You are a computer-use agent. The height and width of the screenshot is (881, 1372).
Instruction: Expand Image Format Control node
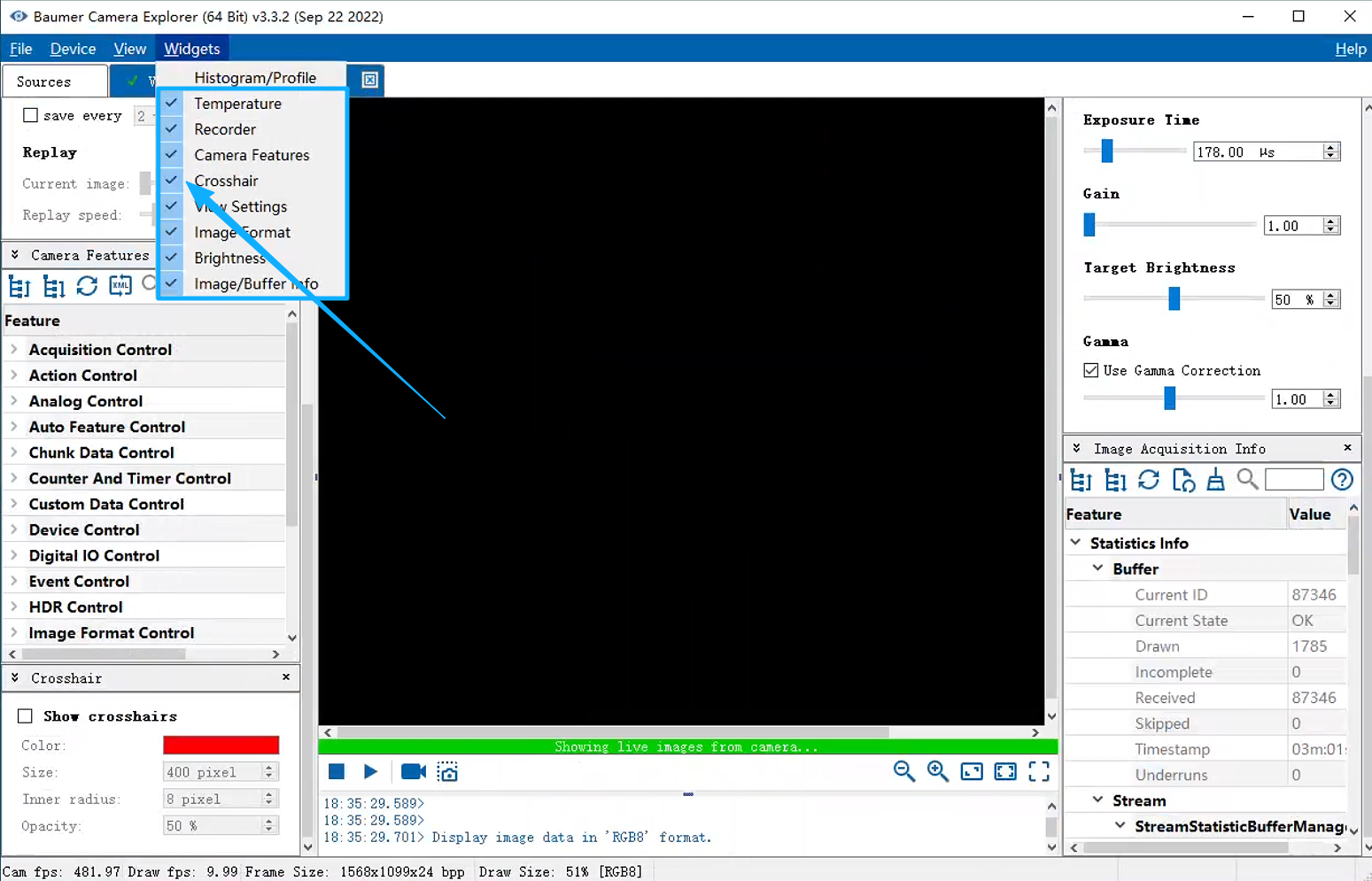click(x=14, y=632)
